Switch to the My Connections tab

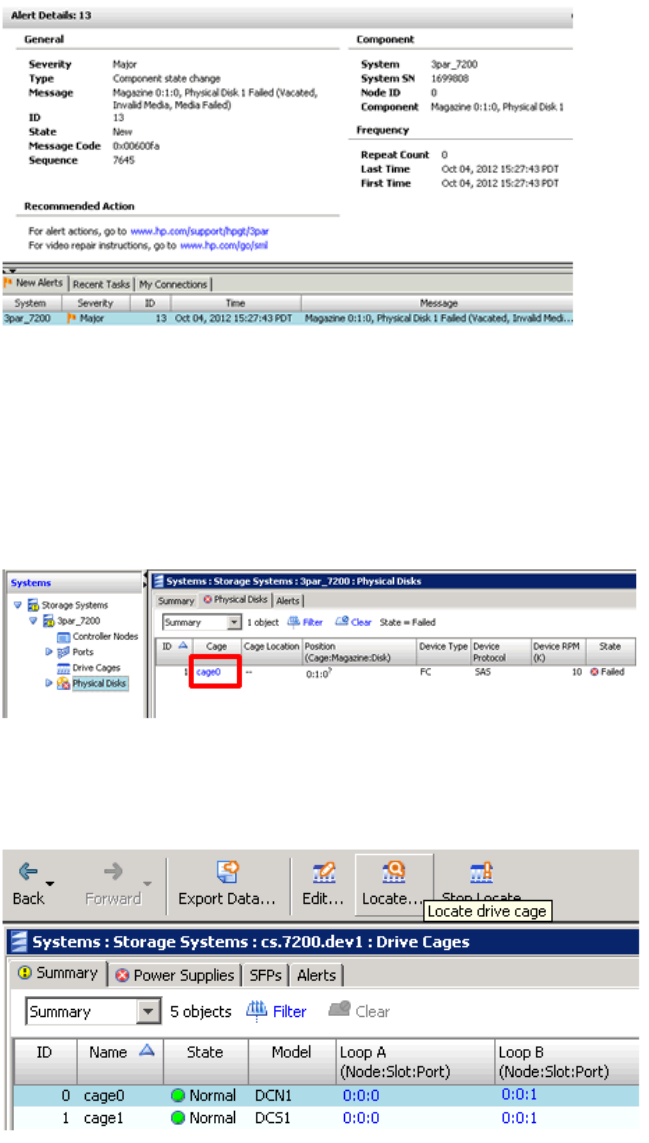pos(173,284)
